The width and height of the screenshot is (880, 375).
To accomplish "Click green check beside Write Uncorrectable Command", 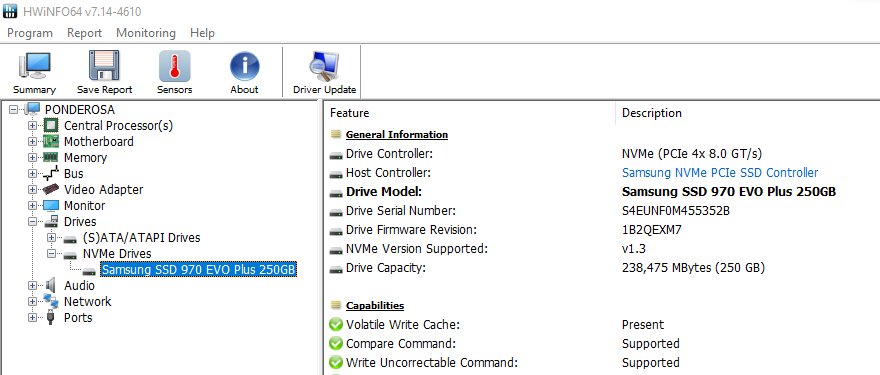I will click(x=336, y=363).
